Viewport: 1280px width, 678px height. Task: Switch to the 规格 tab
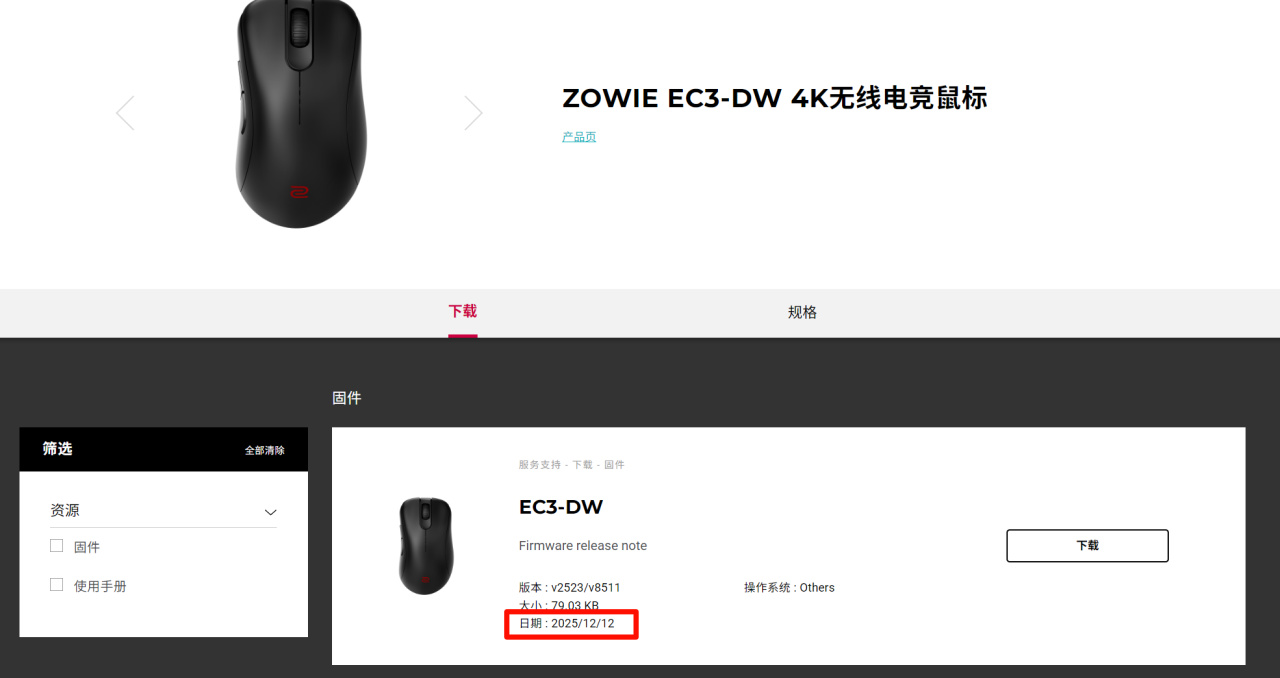802,312
